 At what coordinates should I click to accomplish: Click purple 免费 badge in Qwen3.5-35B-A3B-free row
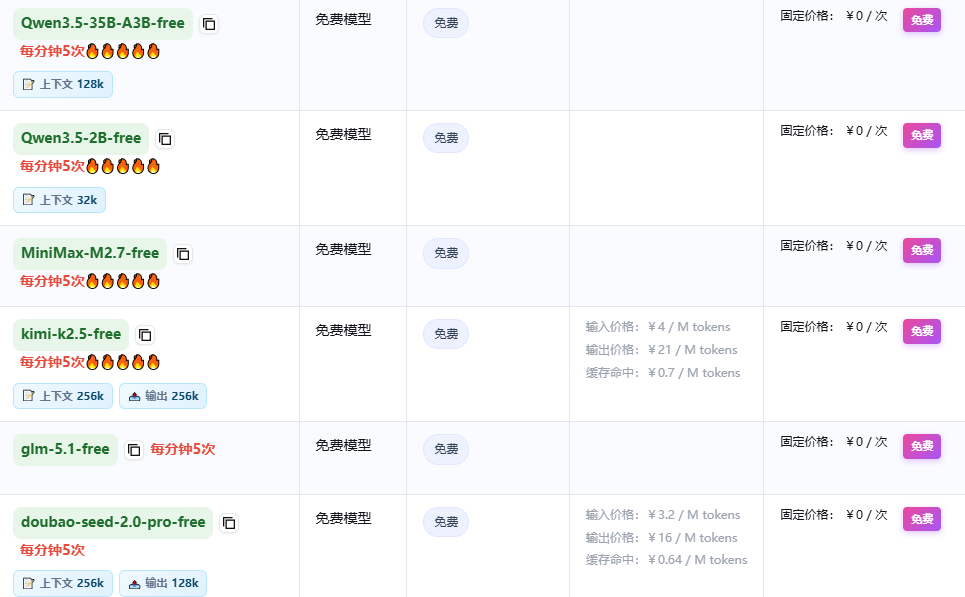point(922,20)
